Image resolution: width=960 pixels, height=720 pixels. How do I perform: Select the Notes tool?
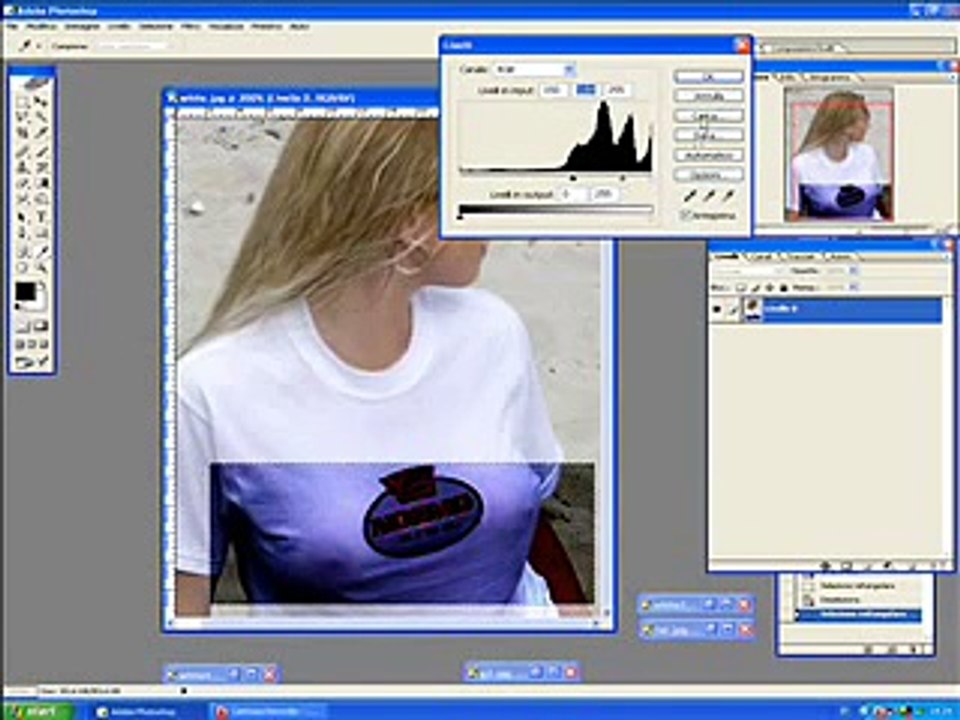click(23, 252)
